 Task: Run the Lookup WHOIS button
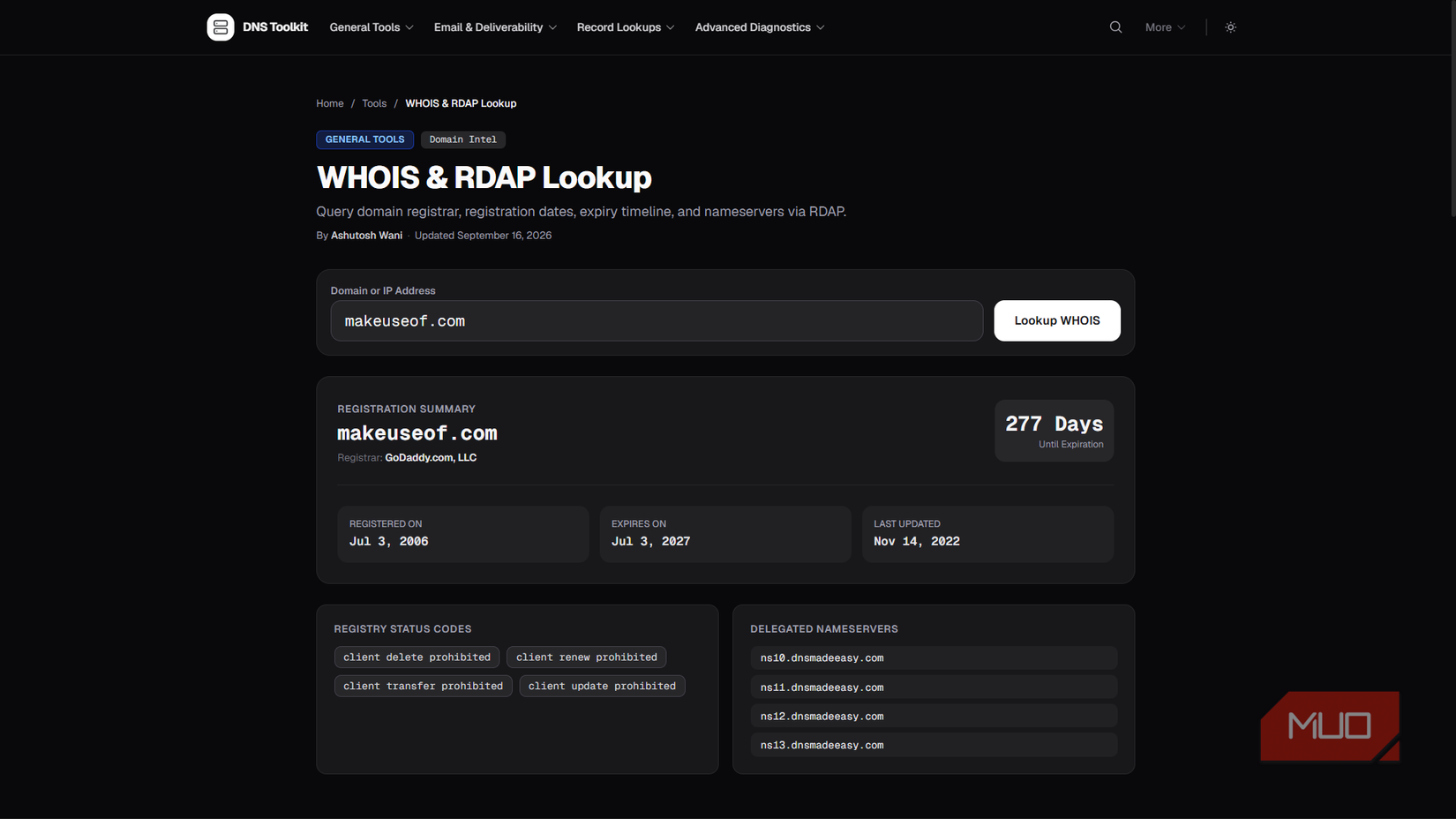coord(1057,321)
